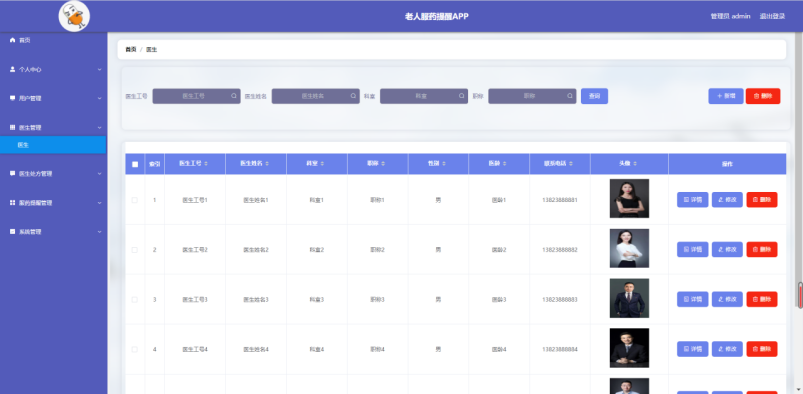The height and width of the screenshot is (394, 803).
Task: Open the doctor photo thumbnail in row 2
Action: coord(629,248)
